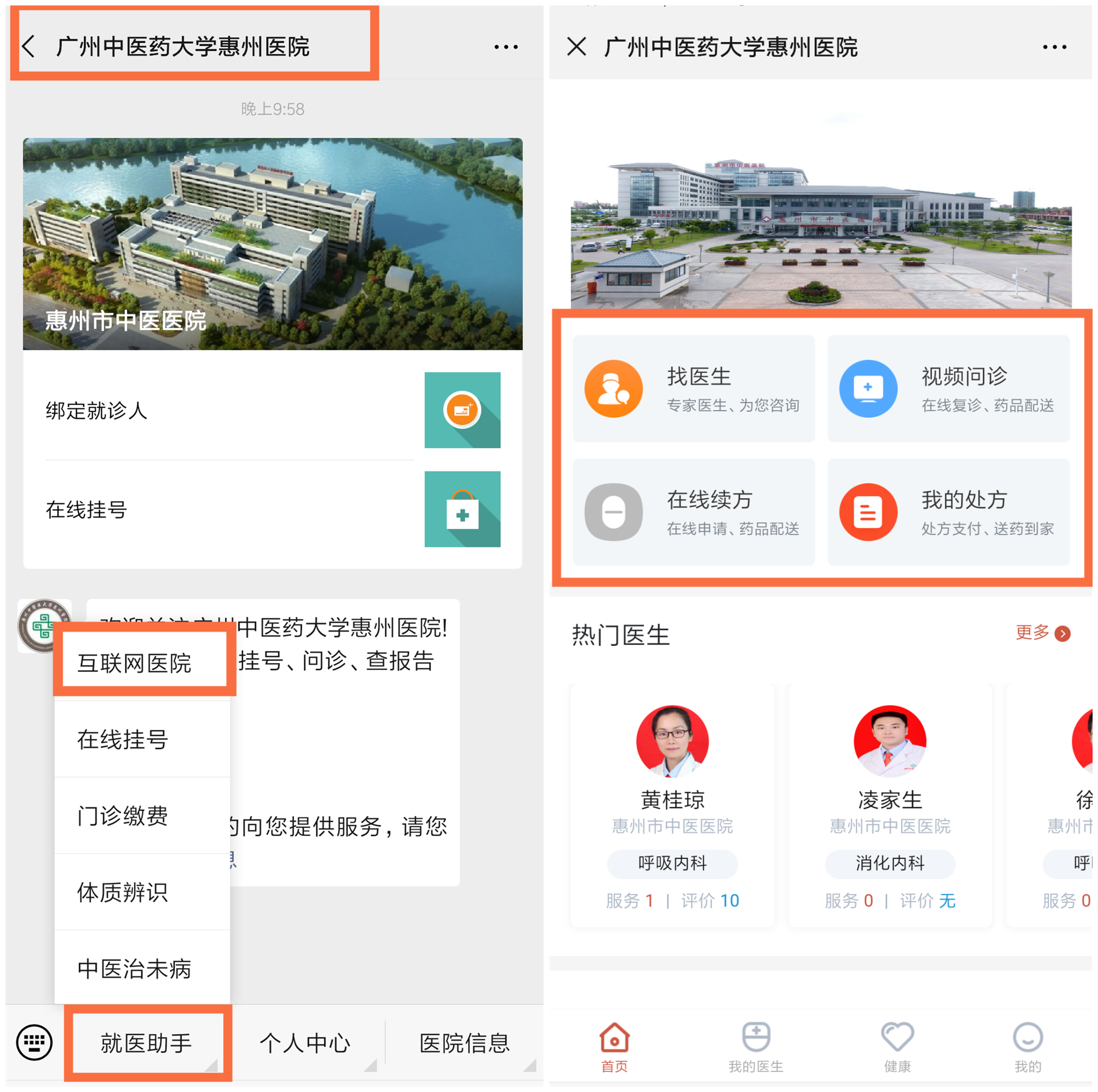Click the 热门医生 section heading
The width and height of the screenshot is (1098, 1092).
coord(620,634)
